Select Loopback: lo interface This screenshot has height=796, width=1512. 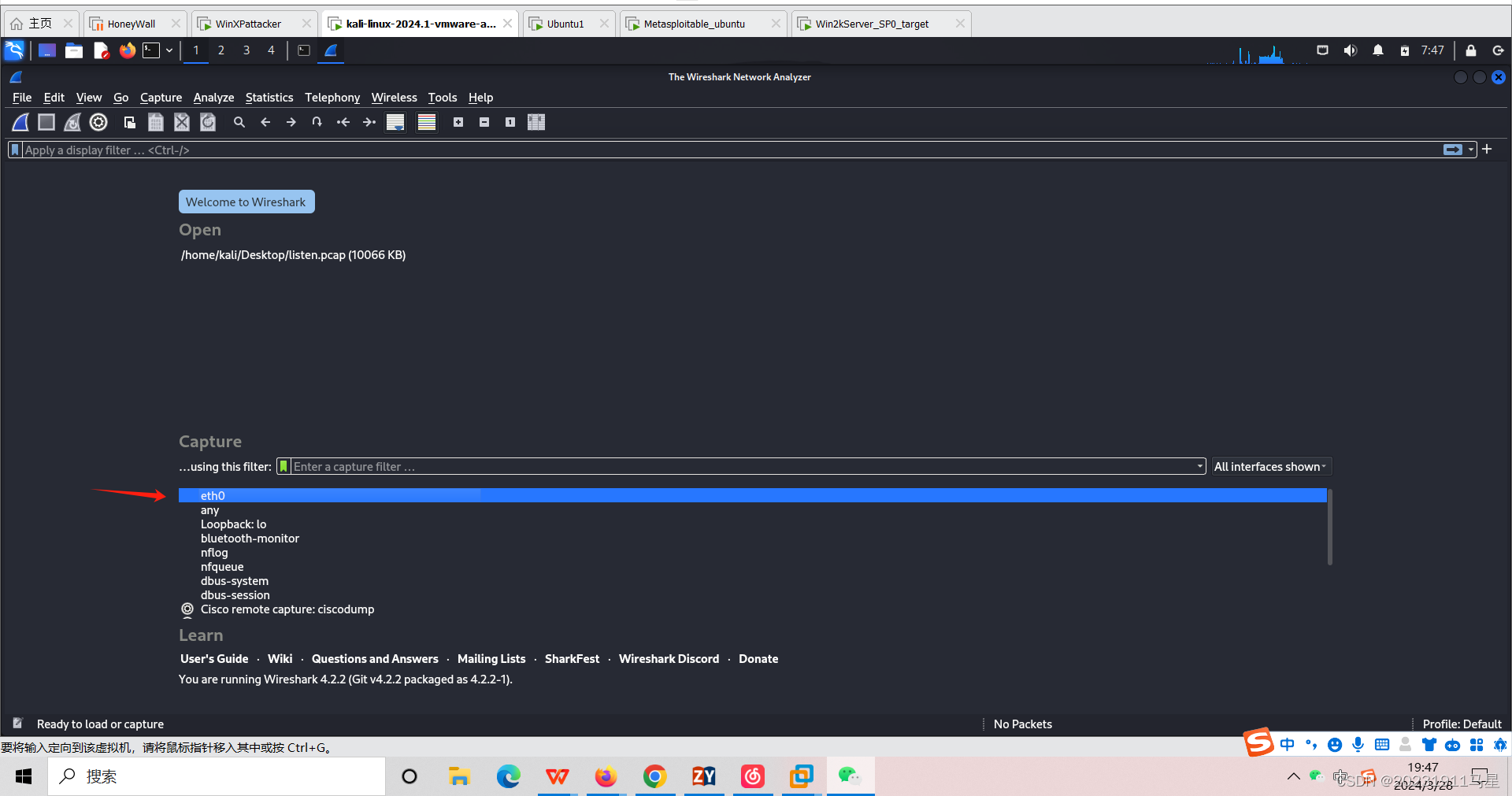(752, 524)
